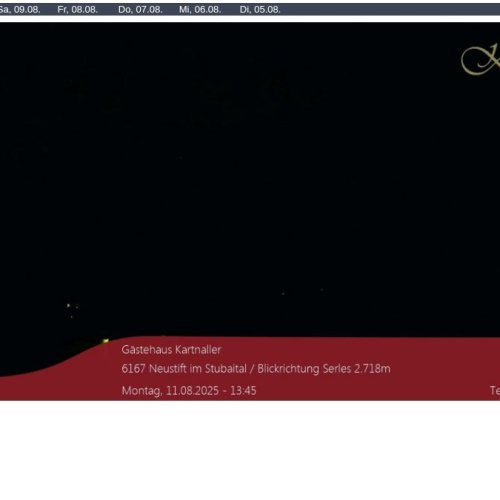Click the Gästehaus Kartnaller caption text
This screenshot has width=500, height=500.
point(171,350)
